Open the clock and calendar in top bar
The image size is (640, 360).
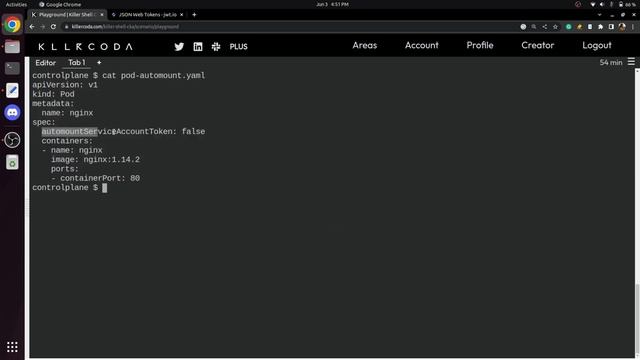tap(332, 4)
